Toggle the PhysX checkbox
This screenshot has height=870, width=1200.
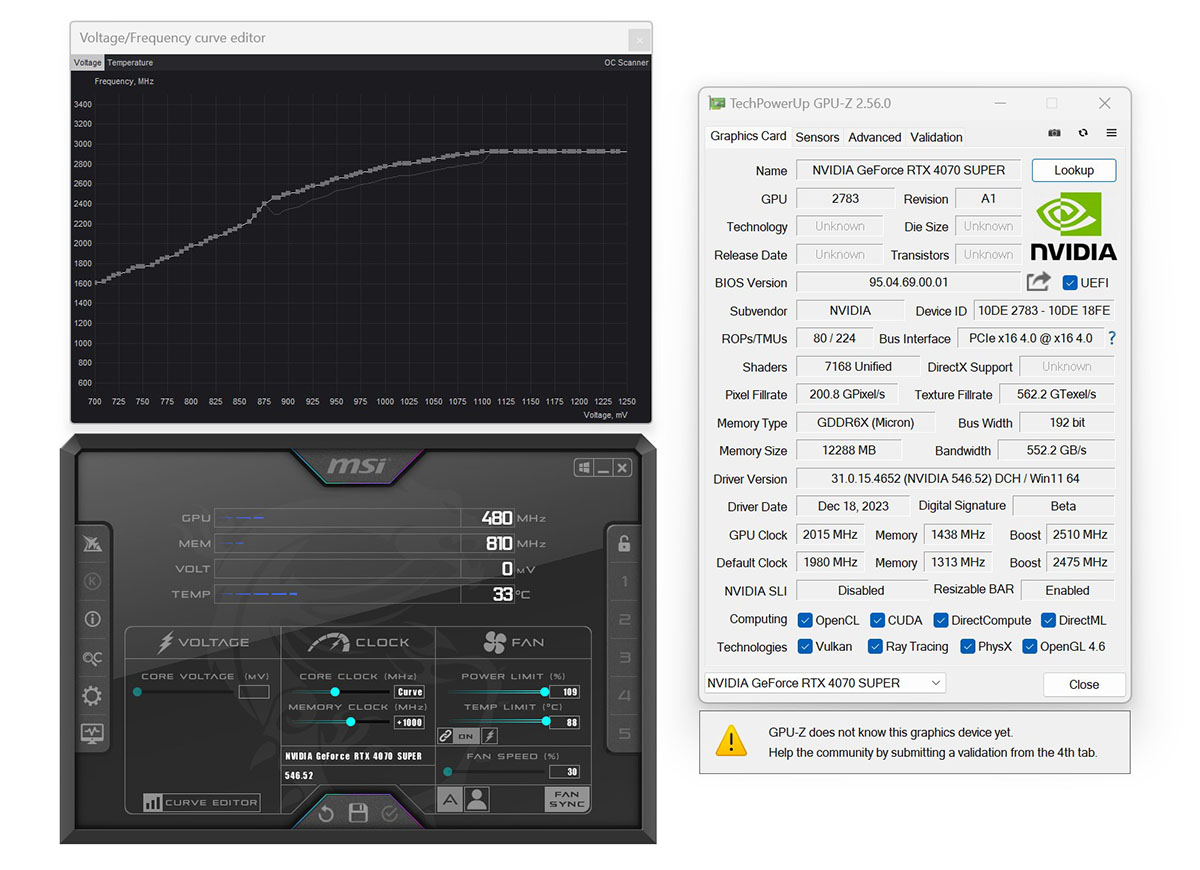tap(967, 647)
